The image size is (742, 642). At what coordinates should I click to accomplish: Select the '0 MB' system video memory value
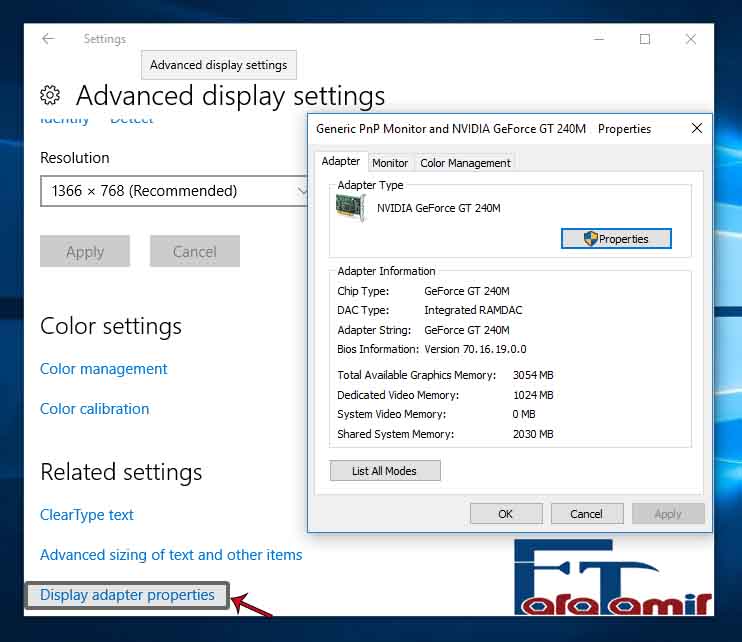point(524,414)
